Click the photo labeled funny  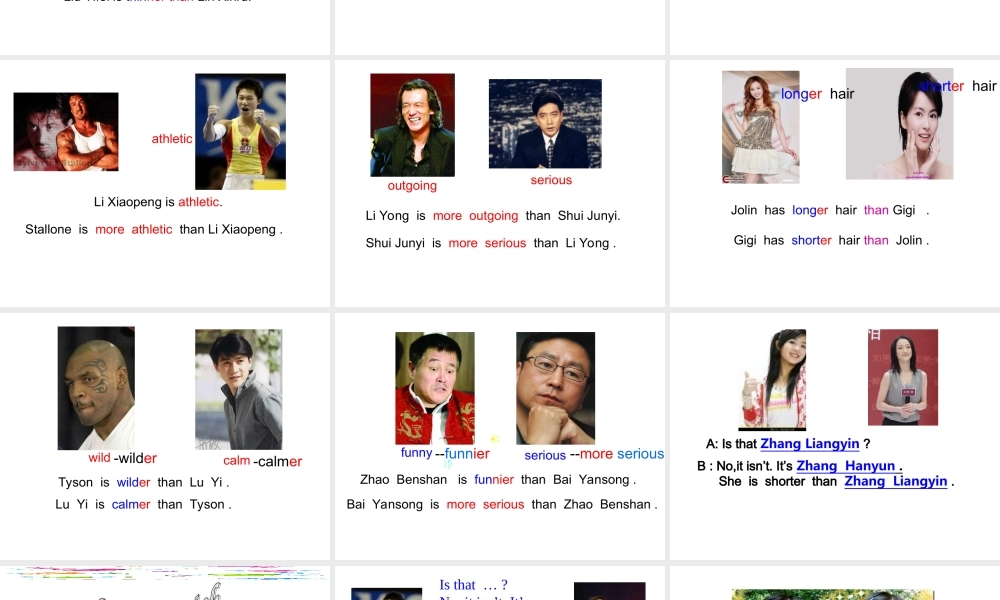click(x=435, y=388)
